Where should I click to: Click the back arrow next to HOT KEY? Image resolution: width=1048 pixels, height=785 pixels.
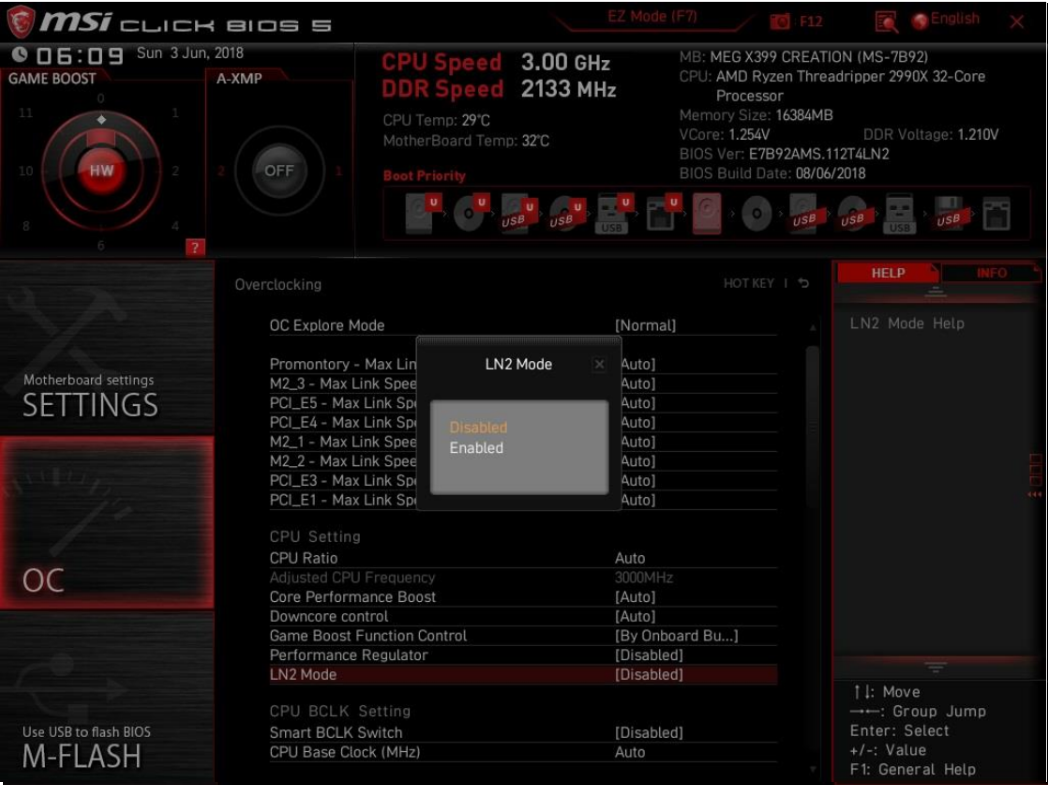tap(803, 283)
